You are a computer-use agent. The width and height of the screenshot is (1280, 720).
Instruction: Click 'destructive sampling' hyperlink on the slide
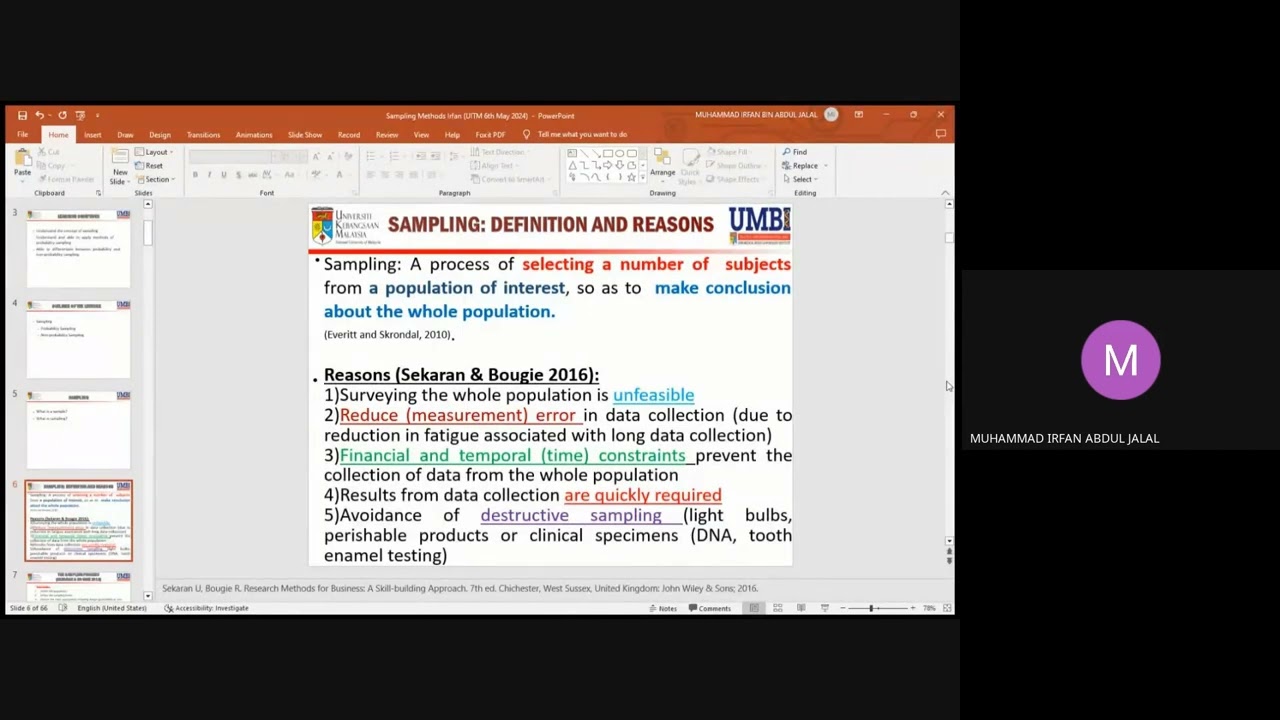click(570, 515)
